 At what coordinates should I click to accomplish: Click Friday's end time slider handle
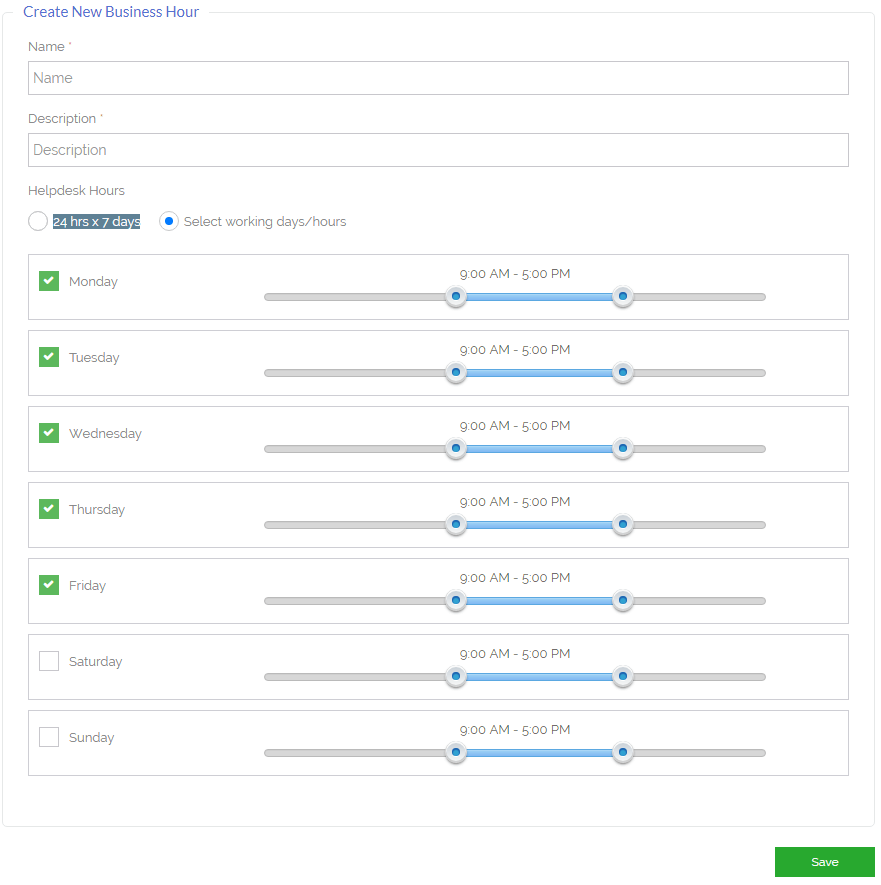tap(623, 600)
